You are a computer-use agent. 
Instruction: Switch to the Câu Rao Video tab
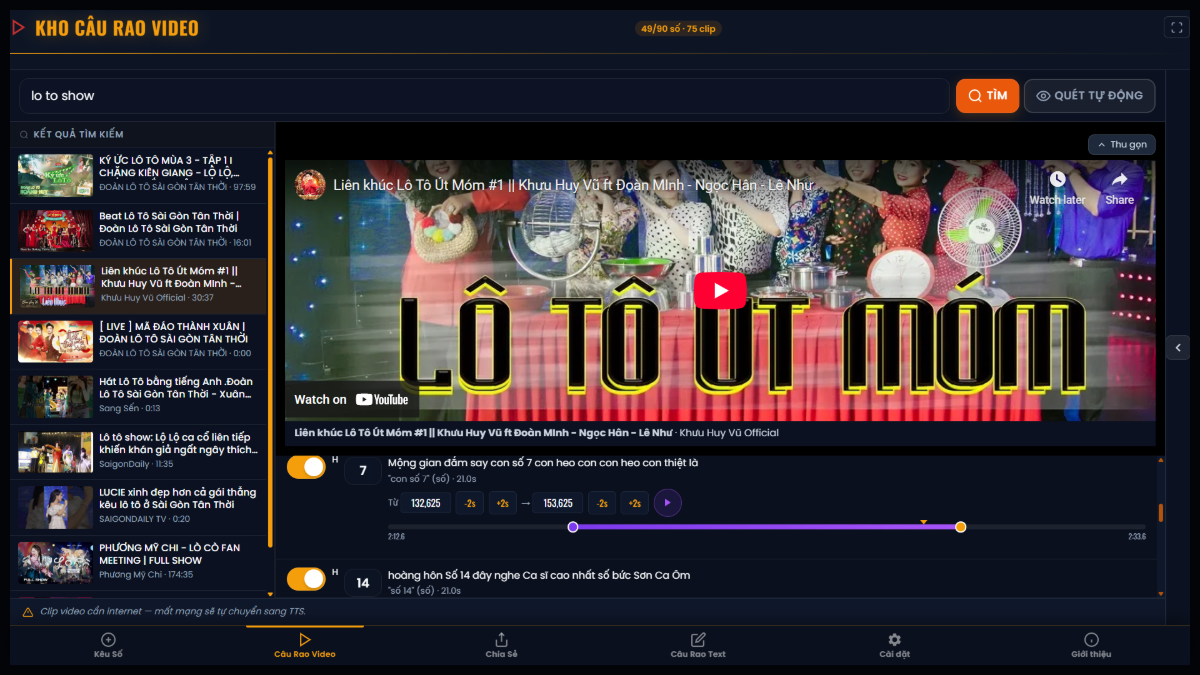[x=304, y=639]
